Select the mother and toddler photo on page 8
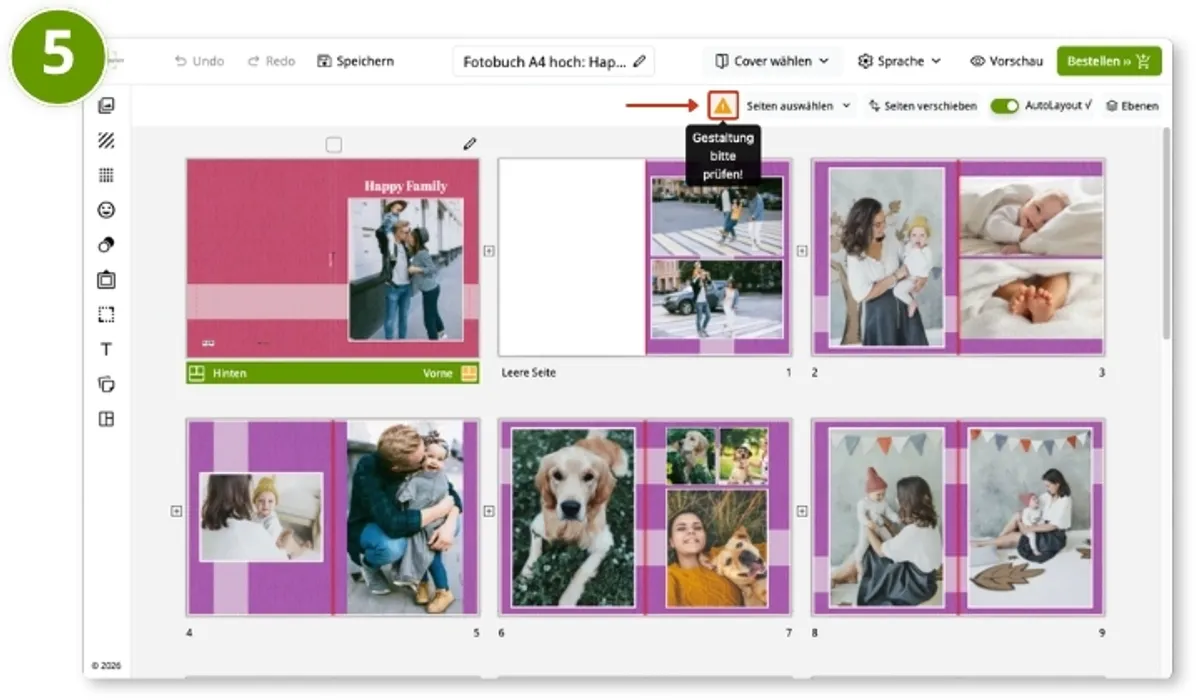 pos(886,517)
